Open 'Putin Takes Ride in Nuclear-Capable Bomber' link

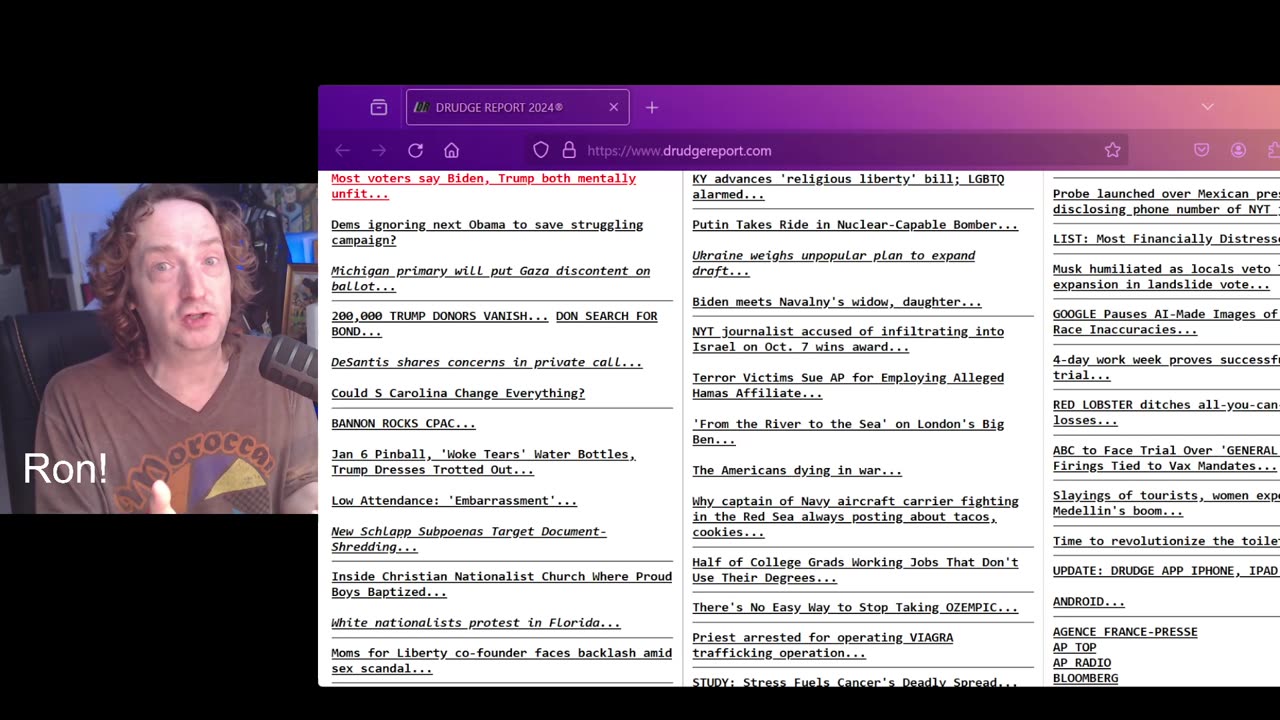855,224
